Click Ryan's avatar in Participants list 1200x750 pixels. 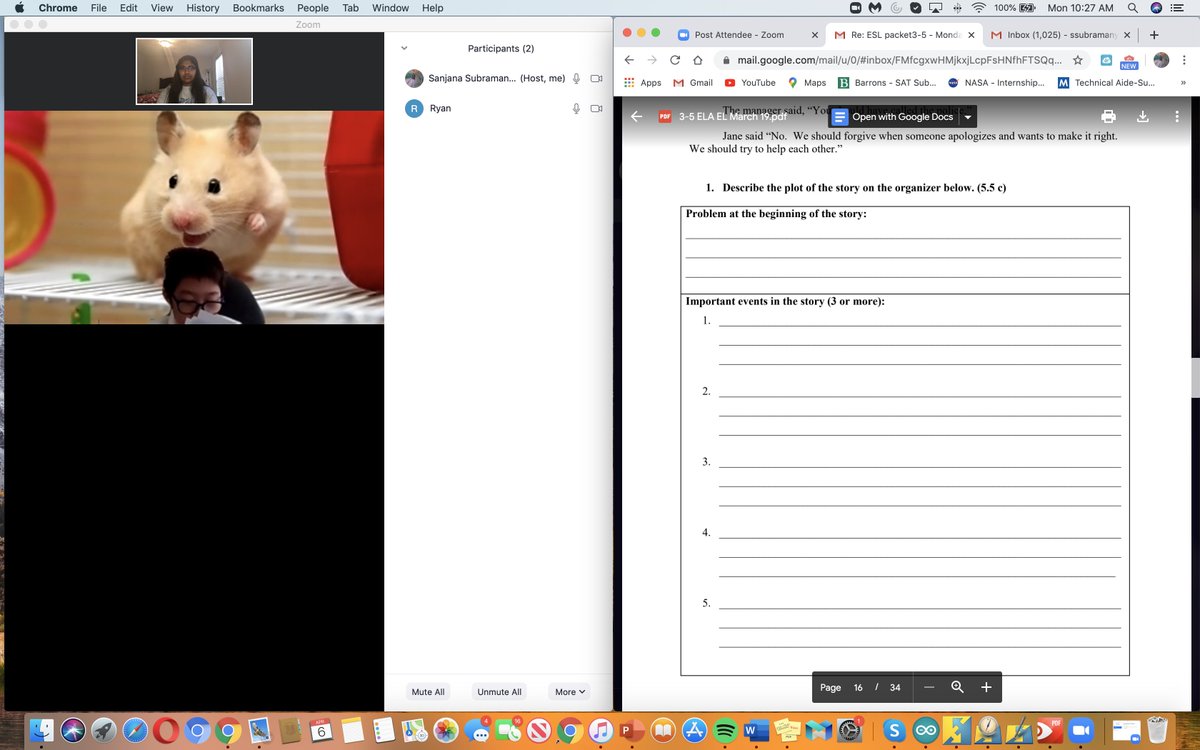[414, 108]
